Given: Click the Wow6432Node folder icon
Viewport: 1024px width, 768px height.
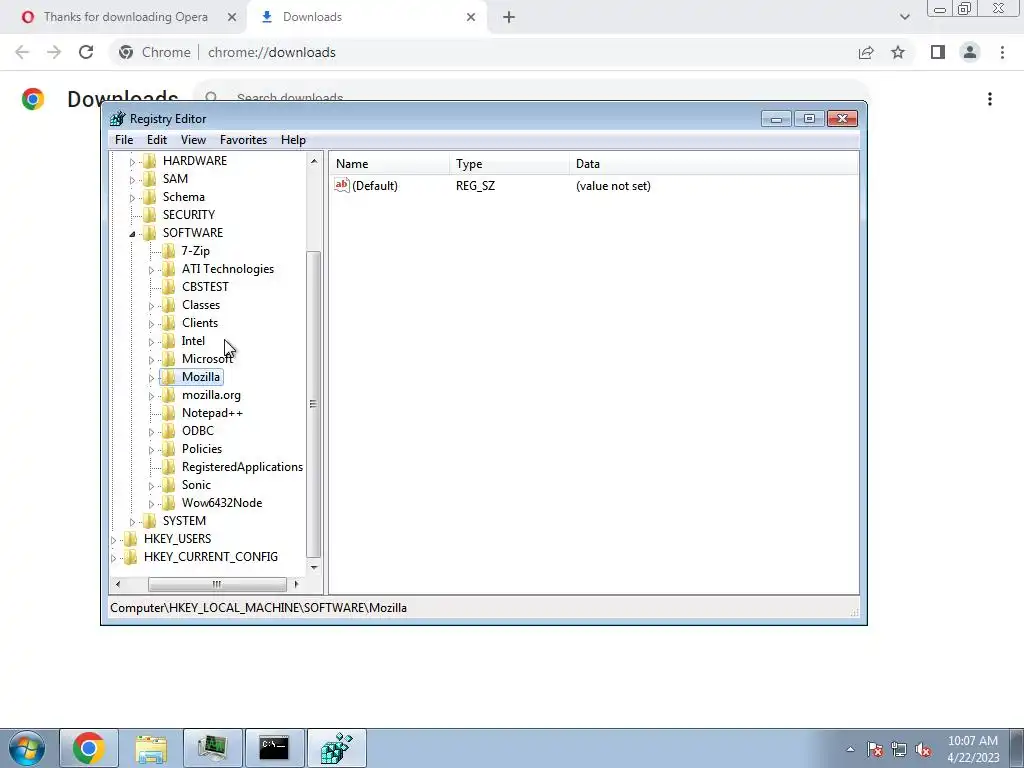Looking at the screenshot, I should [x=168, y=503].
